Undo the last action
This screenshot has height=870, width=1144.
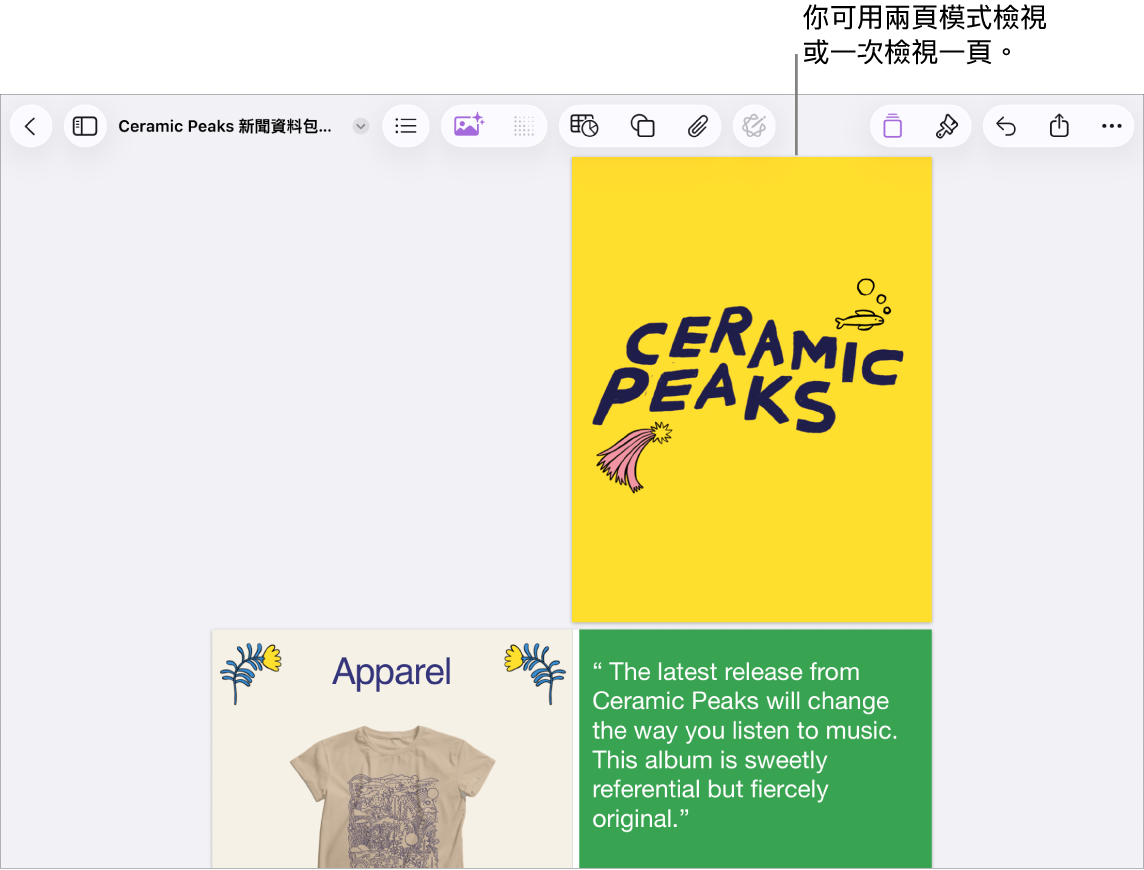(1006, 126)
